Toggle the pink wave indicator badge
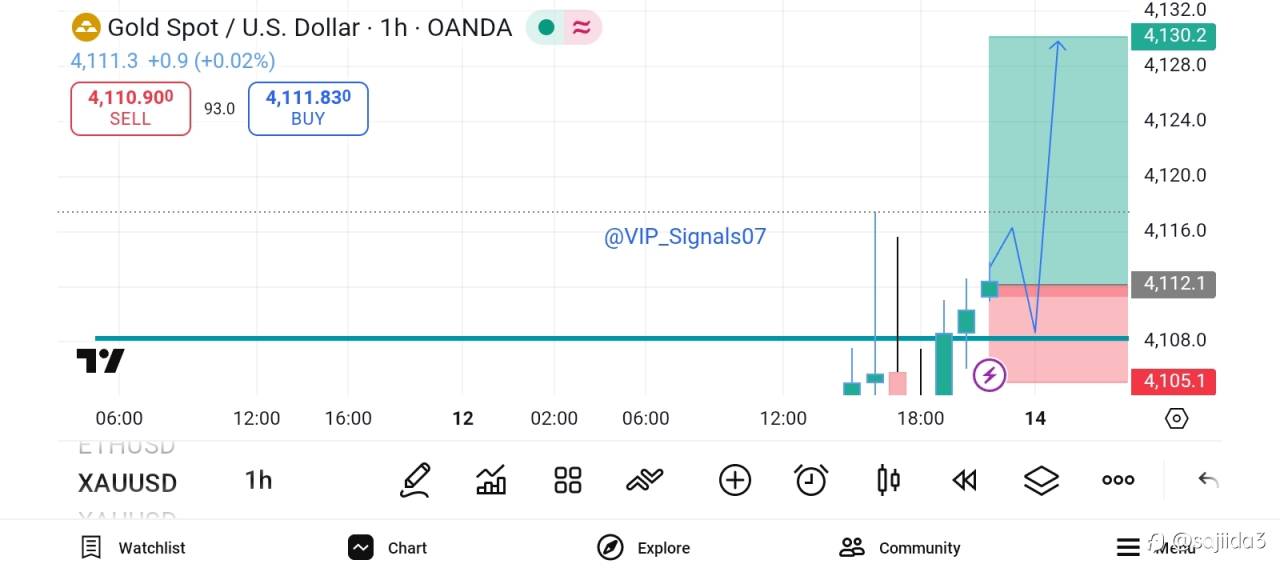The width and height of the screenshot is (1280, 576). point(581,28)
